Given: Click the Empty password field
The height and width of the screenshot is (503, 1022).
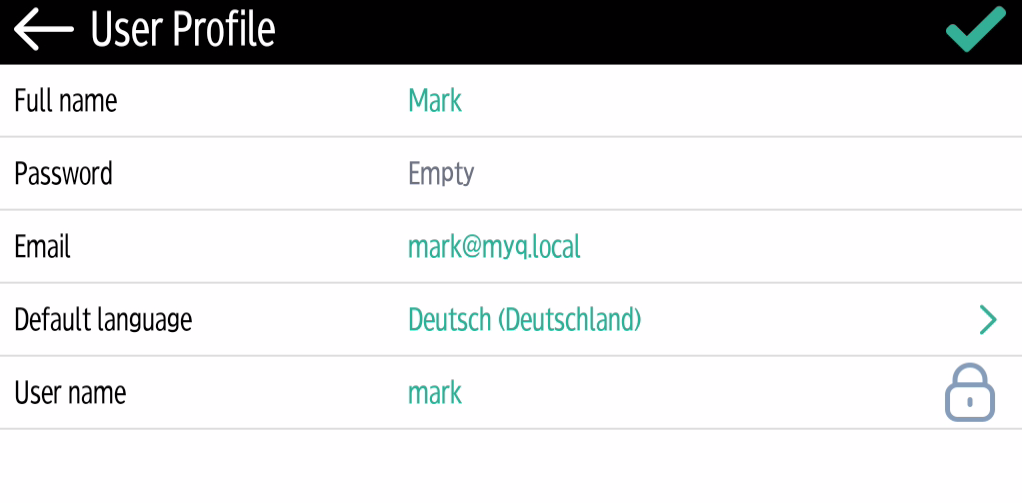Looking at the screenshot, I should (441, 174).
